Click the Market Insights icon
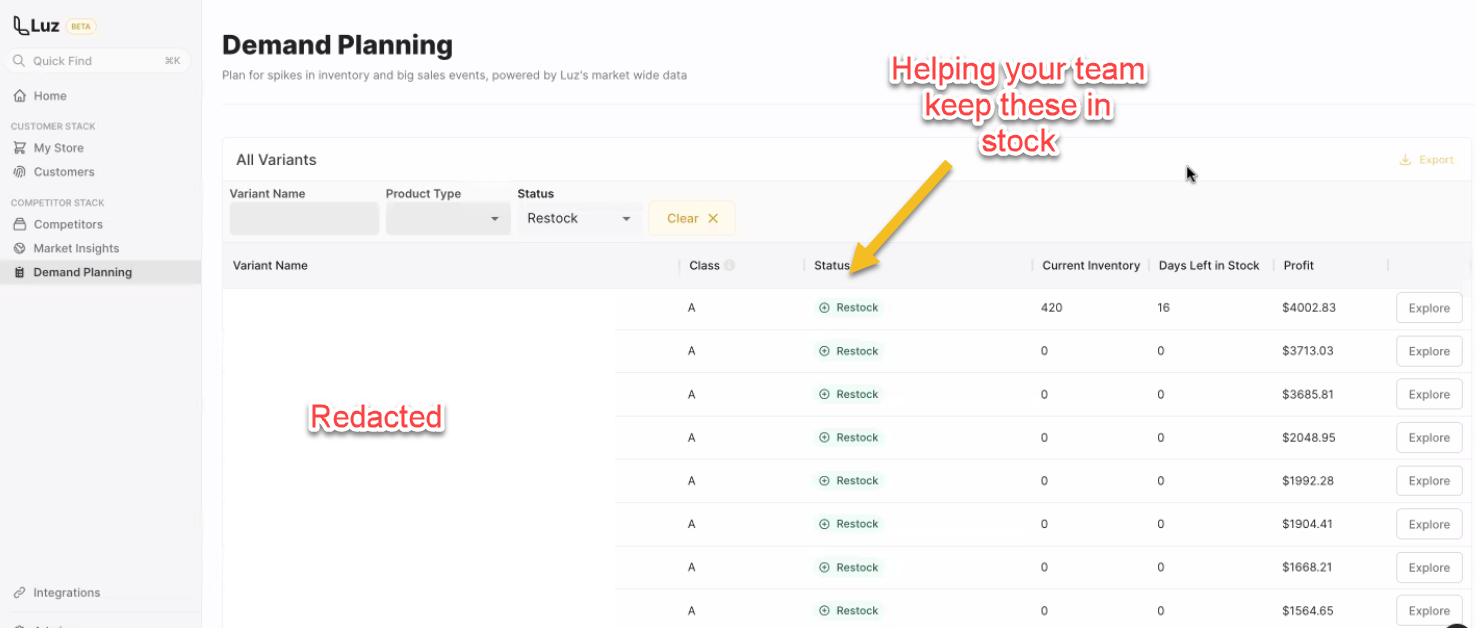The width and height of the screenshot is (1476, 628). tap(19, 249)
